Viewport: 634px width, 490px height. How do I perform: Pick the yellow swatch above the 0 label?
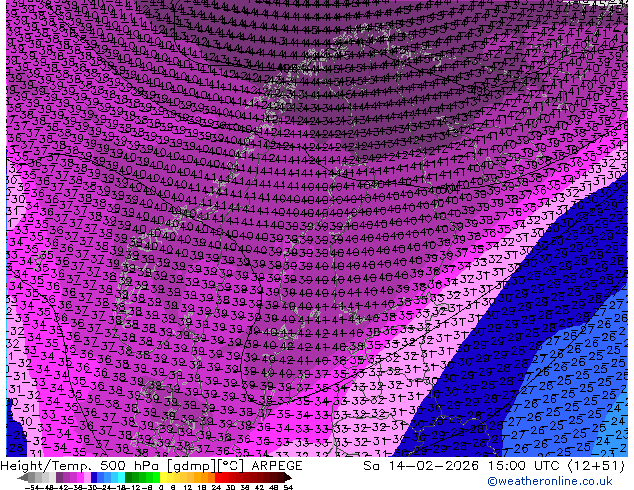point(163,478)
